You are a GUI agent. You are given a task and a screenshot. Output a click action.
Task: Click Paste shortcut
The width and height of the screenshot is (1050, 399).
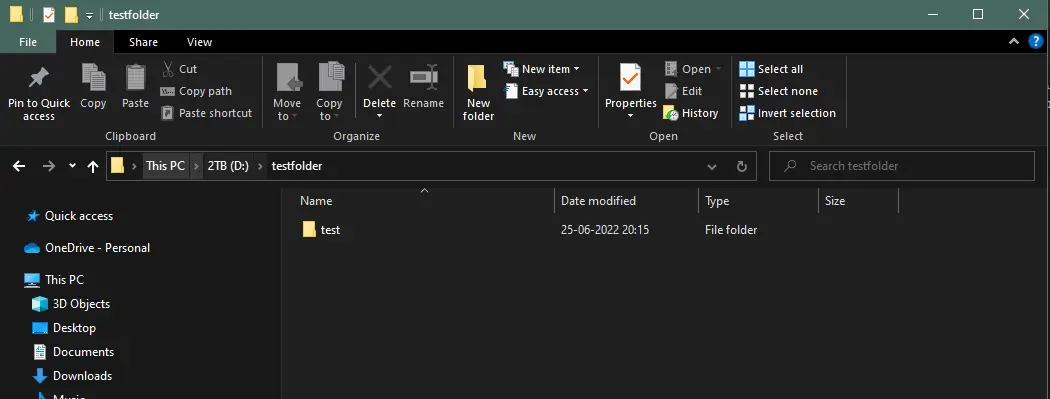[206, 113]
